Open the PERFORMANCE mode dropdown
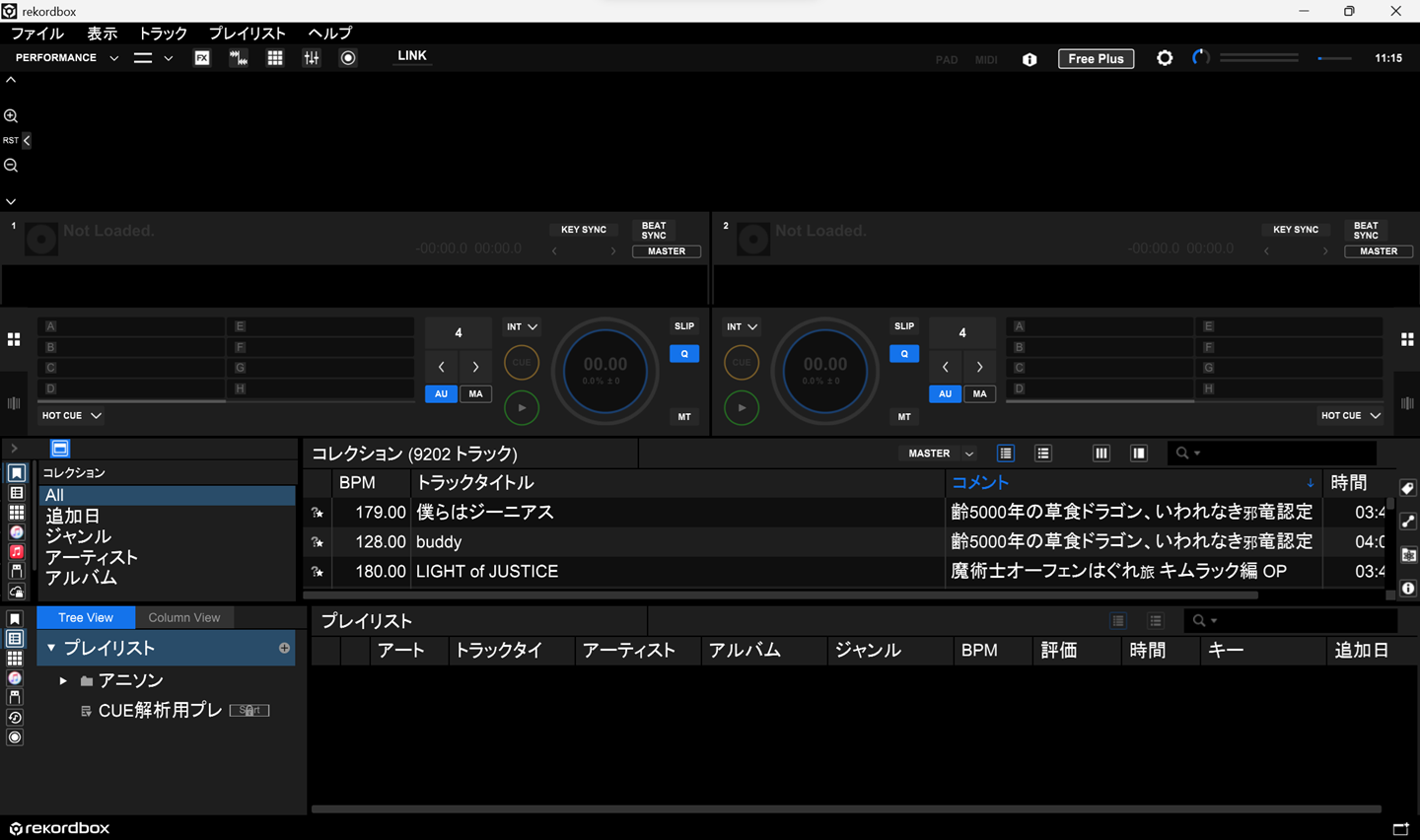 (x=67, y=58)
